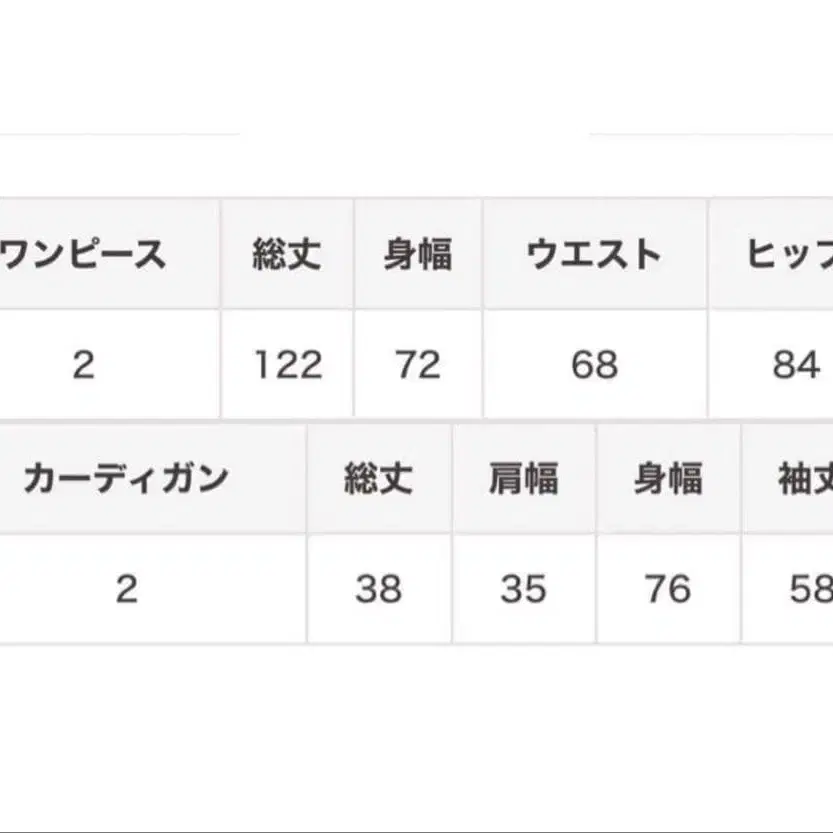Select the 総丈 header in the カーディガン table
Image resolution: width=833 pixels, height=833 pixels.
[x=378, y=479]
